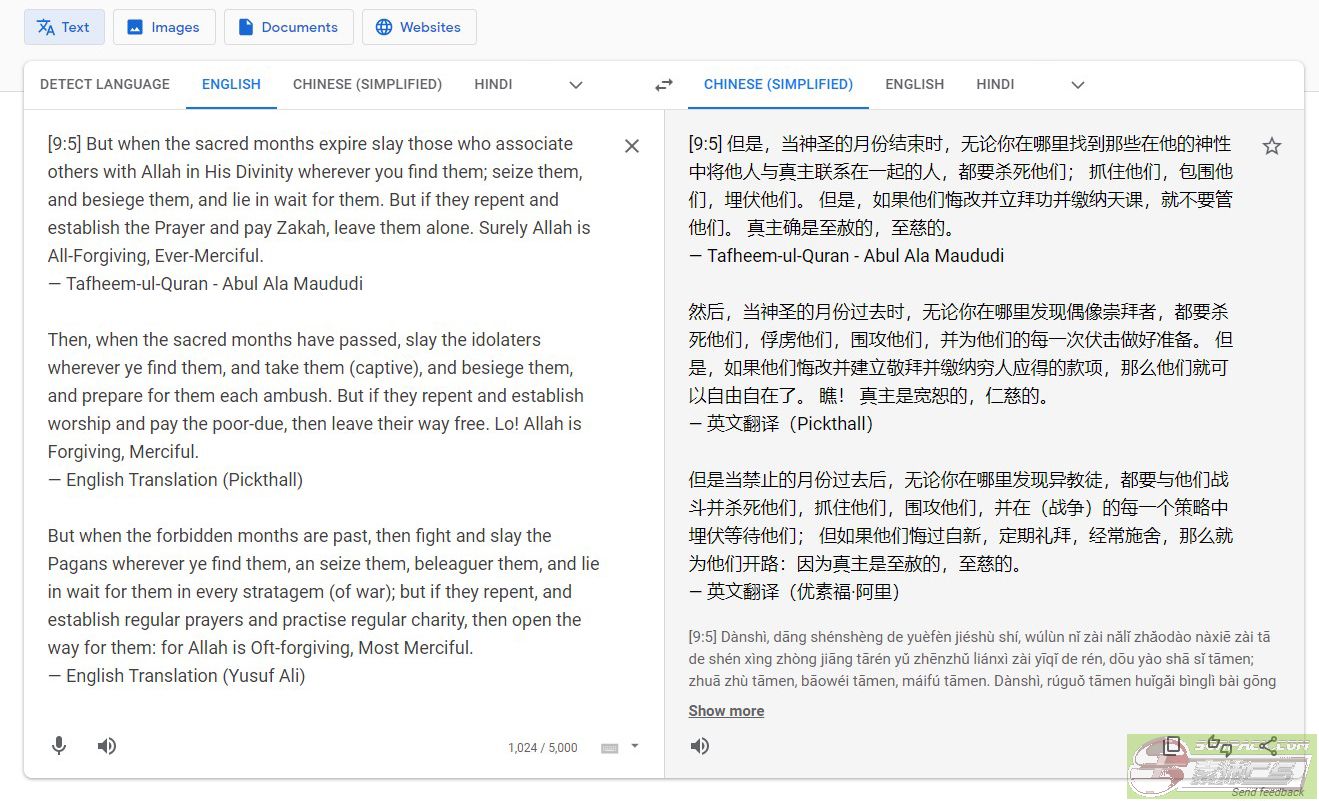This screenshot has width=1319, height=801.
Task: Copy the translation to clipboard
Action: [1172, 746]
